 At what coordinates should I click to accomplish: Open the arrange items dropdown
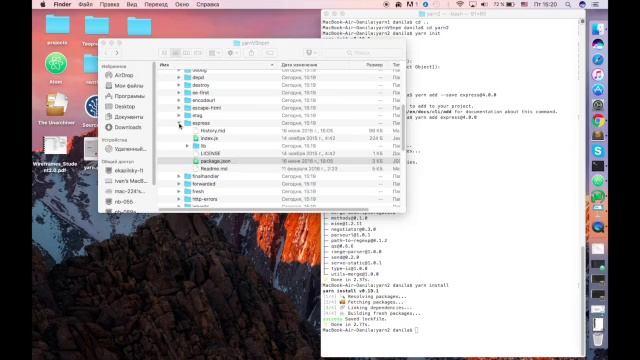(x=214, y=53)
